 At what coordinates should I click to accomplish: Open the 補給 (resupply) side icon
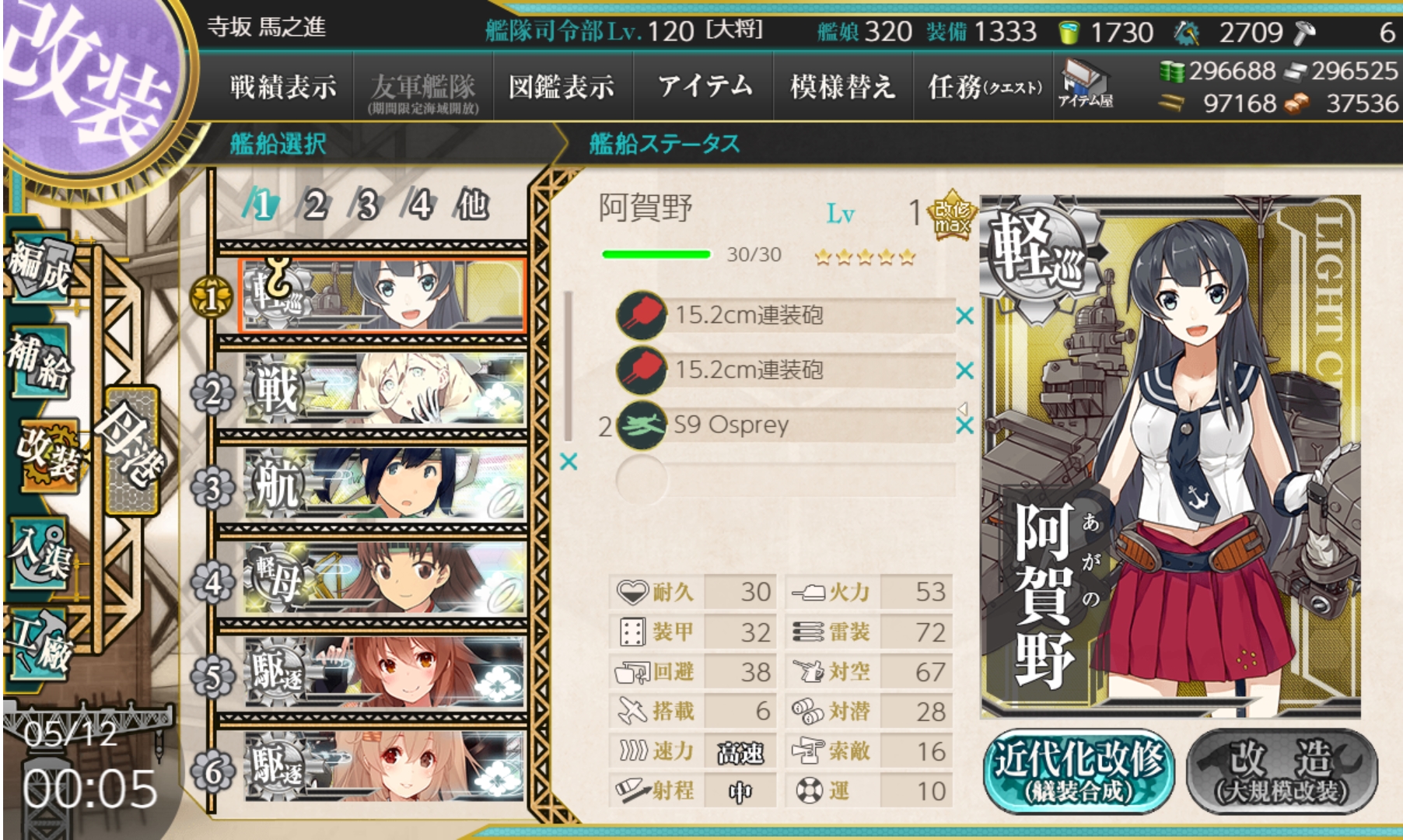[40, 362]
